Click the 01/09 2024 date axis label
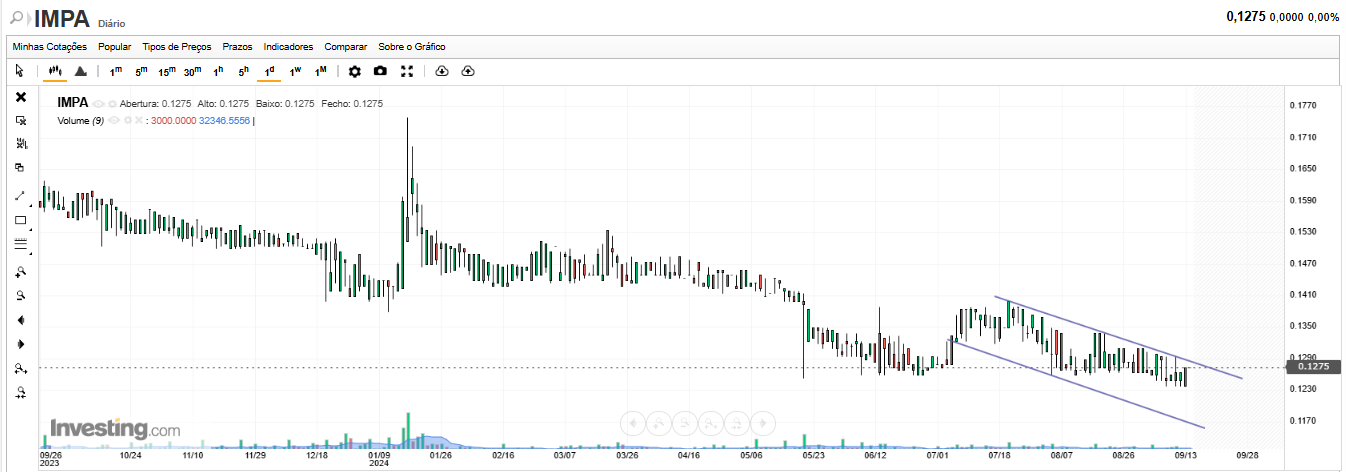Screen dimensions: 1346x472 [x=379, y=459]
